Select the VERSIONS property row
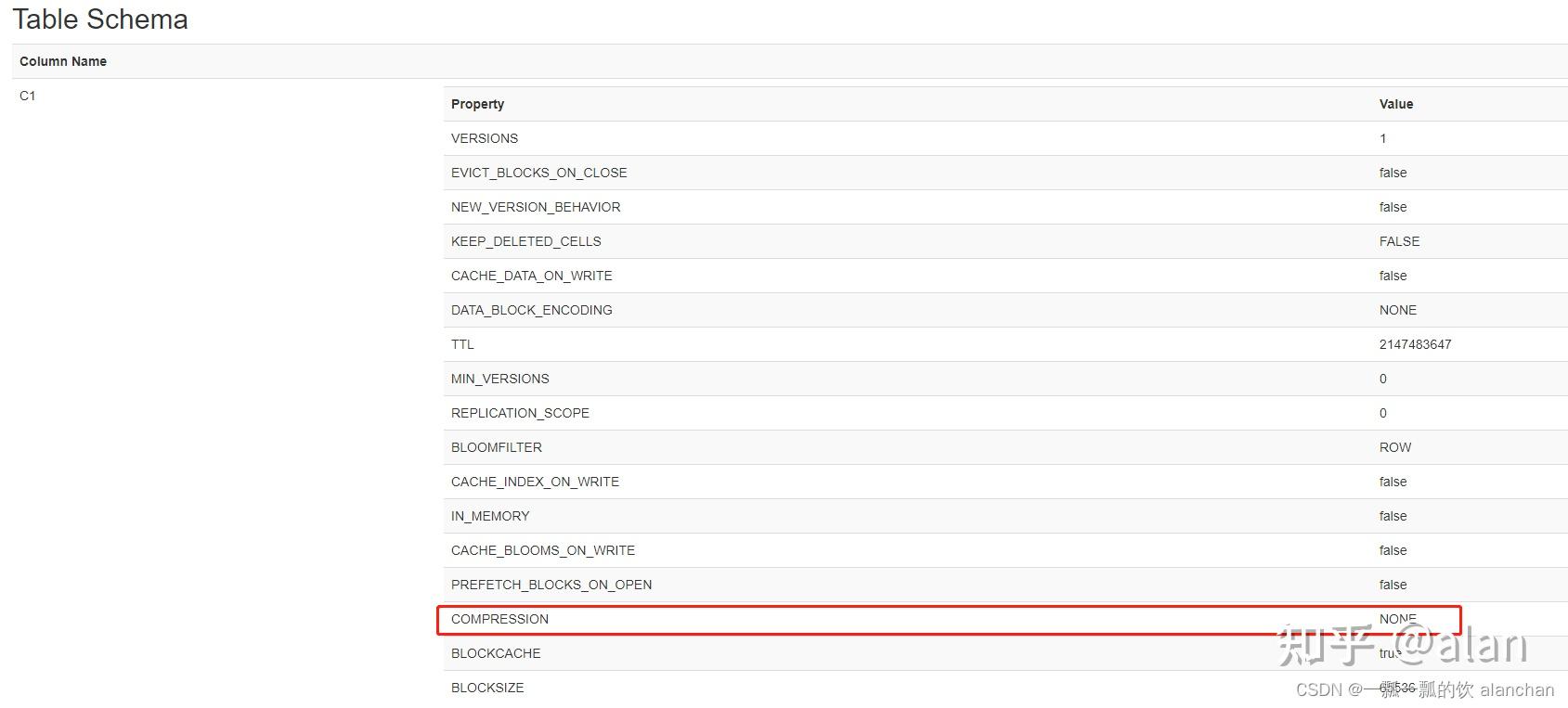Image resolution: width=1568 pixels, height=708 pixels. (485, 138)
